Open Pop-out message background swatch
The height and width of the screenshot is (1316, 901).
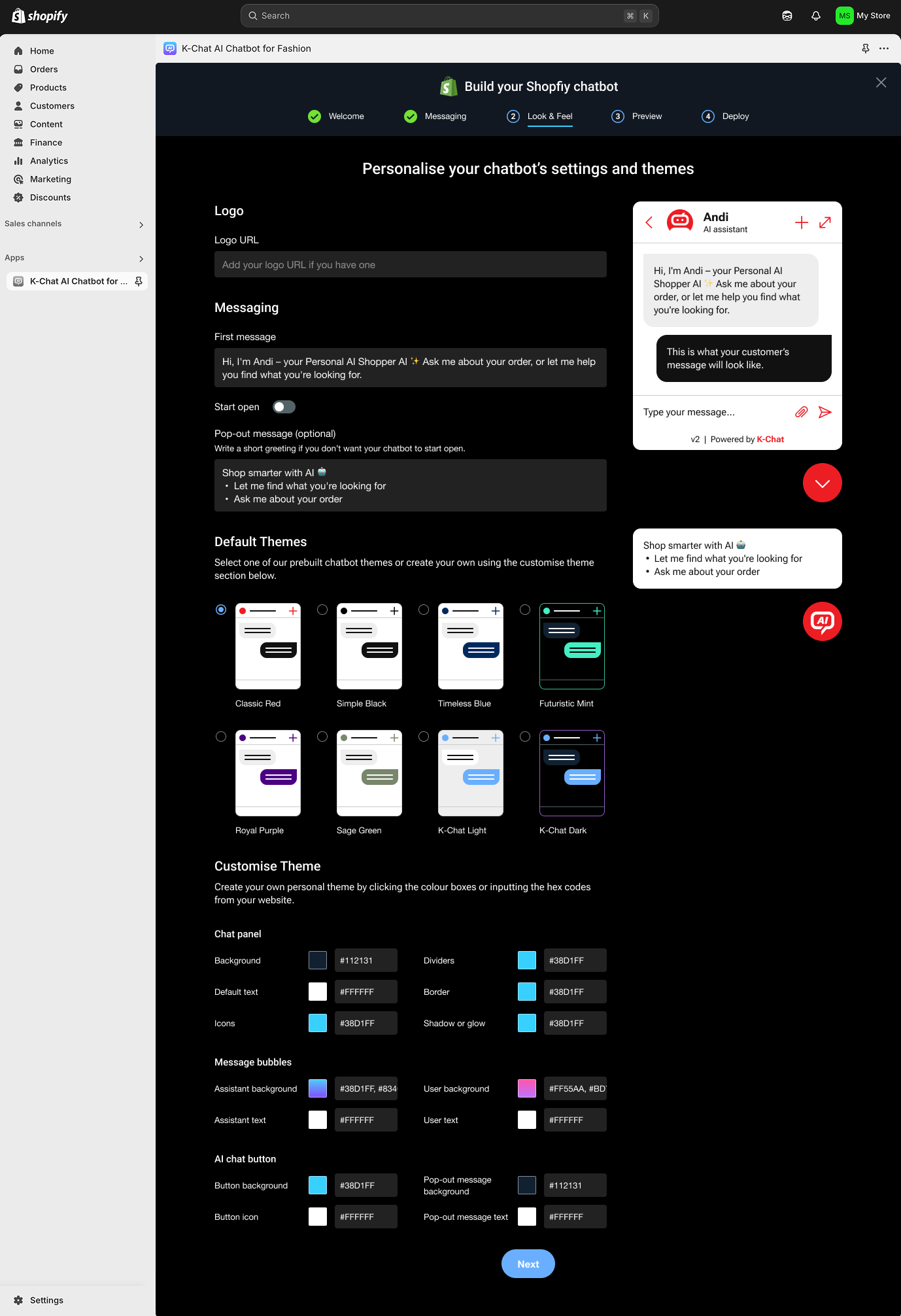click(x=527, y=1185)
